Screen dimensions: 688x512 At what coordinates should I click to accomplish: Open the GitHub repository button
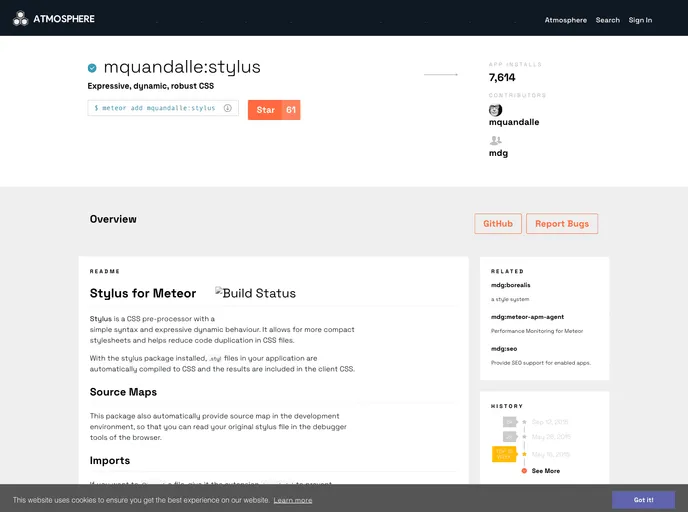point(498,224)
